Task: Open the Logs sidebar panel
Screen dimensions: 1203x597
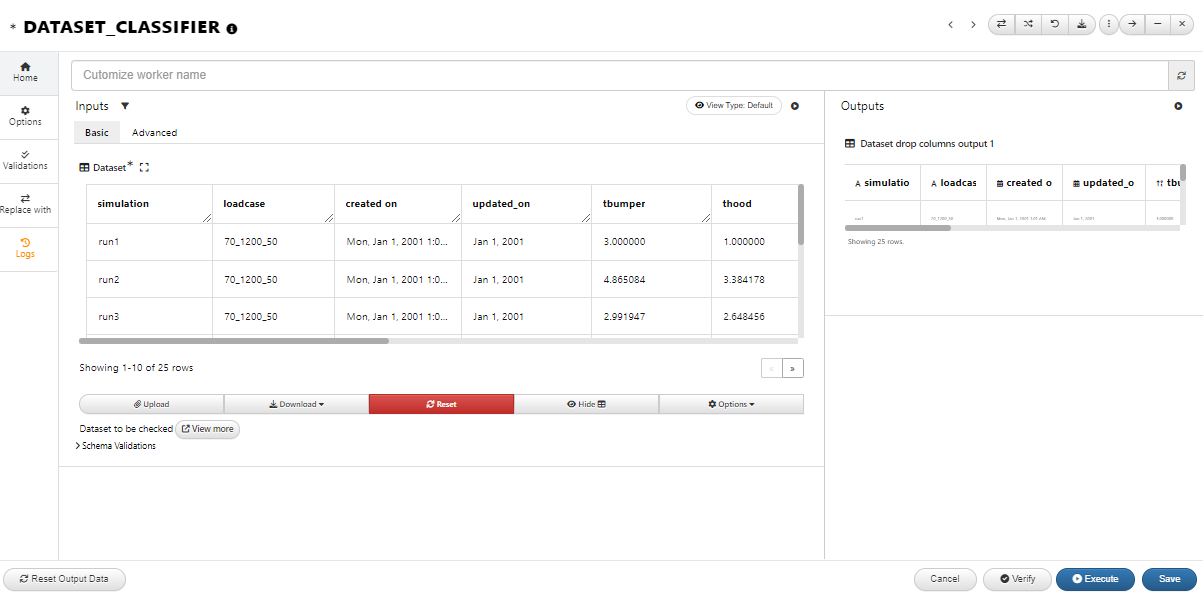Action: 26,248
